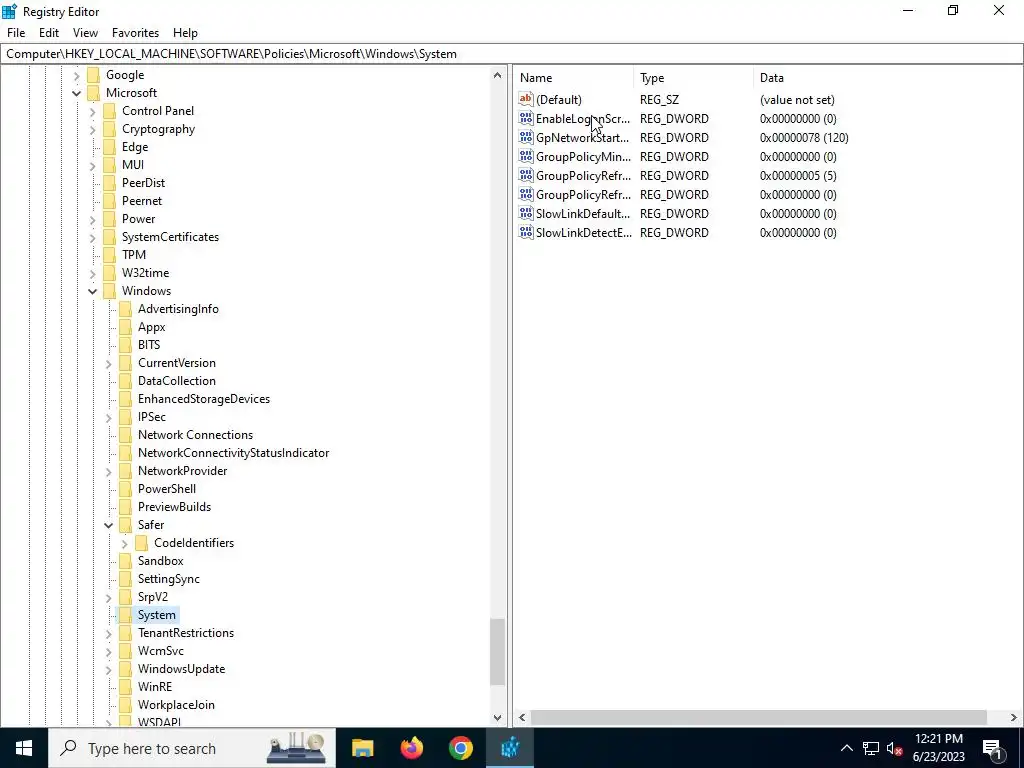
Task: Select the PeerDist folder icon
Action: [x=109, y=183]
